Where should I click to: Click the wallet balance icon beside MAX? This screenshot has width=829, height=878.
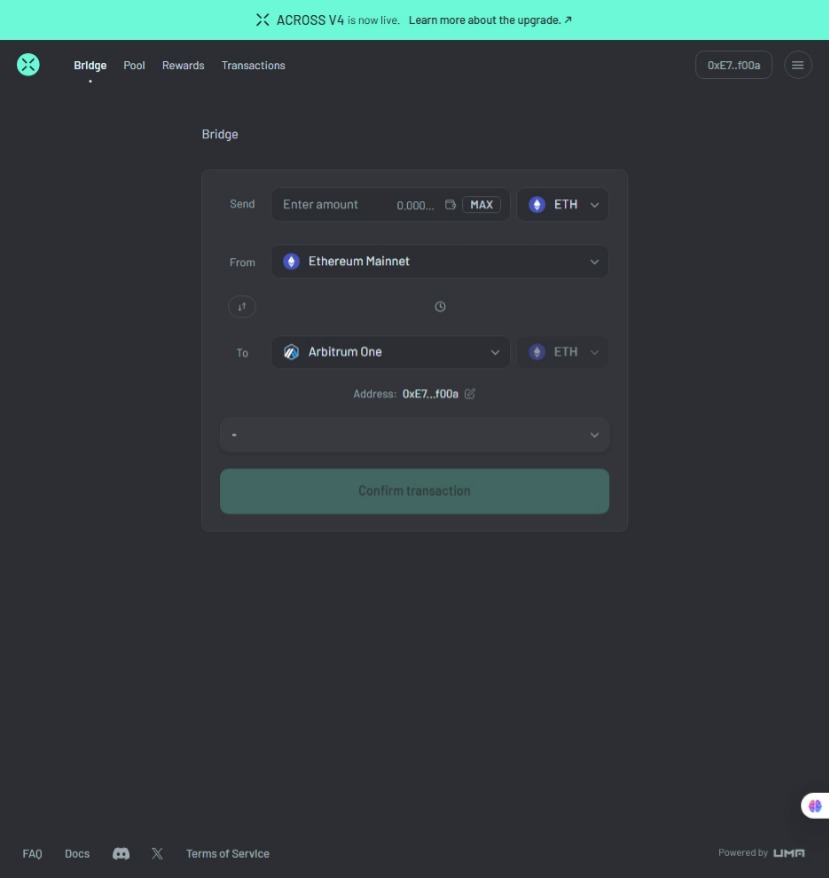450,204
